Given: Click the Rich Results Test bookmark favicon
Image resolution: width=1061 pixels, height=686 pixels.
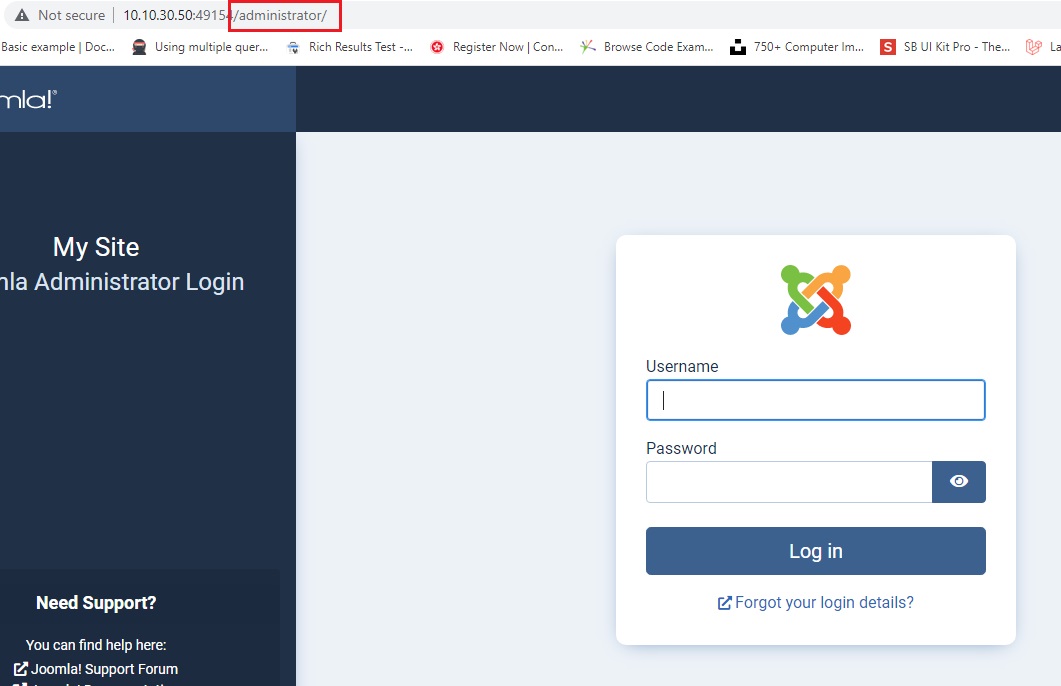Looking at the screenshot, I should pos(293,47).
